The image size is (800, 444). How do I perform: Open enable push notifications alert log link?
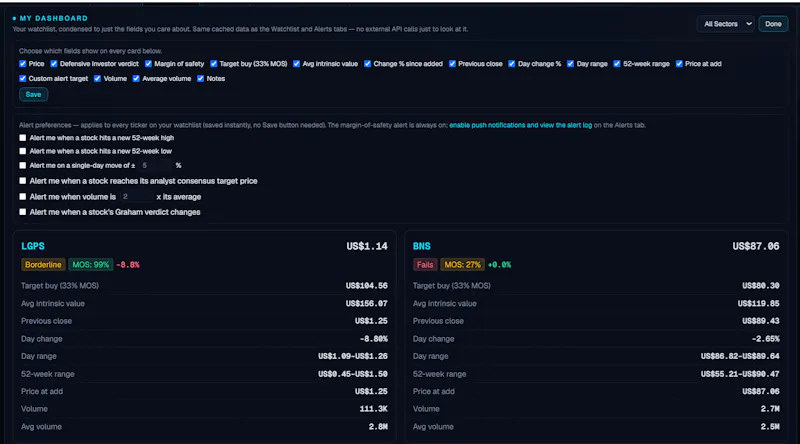click(520, 125)
